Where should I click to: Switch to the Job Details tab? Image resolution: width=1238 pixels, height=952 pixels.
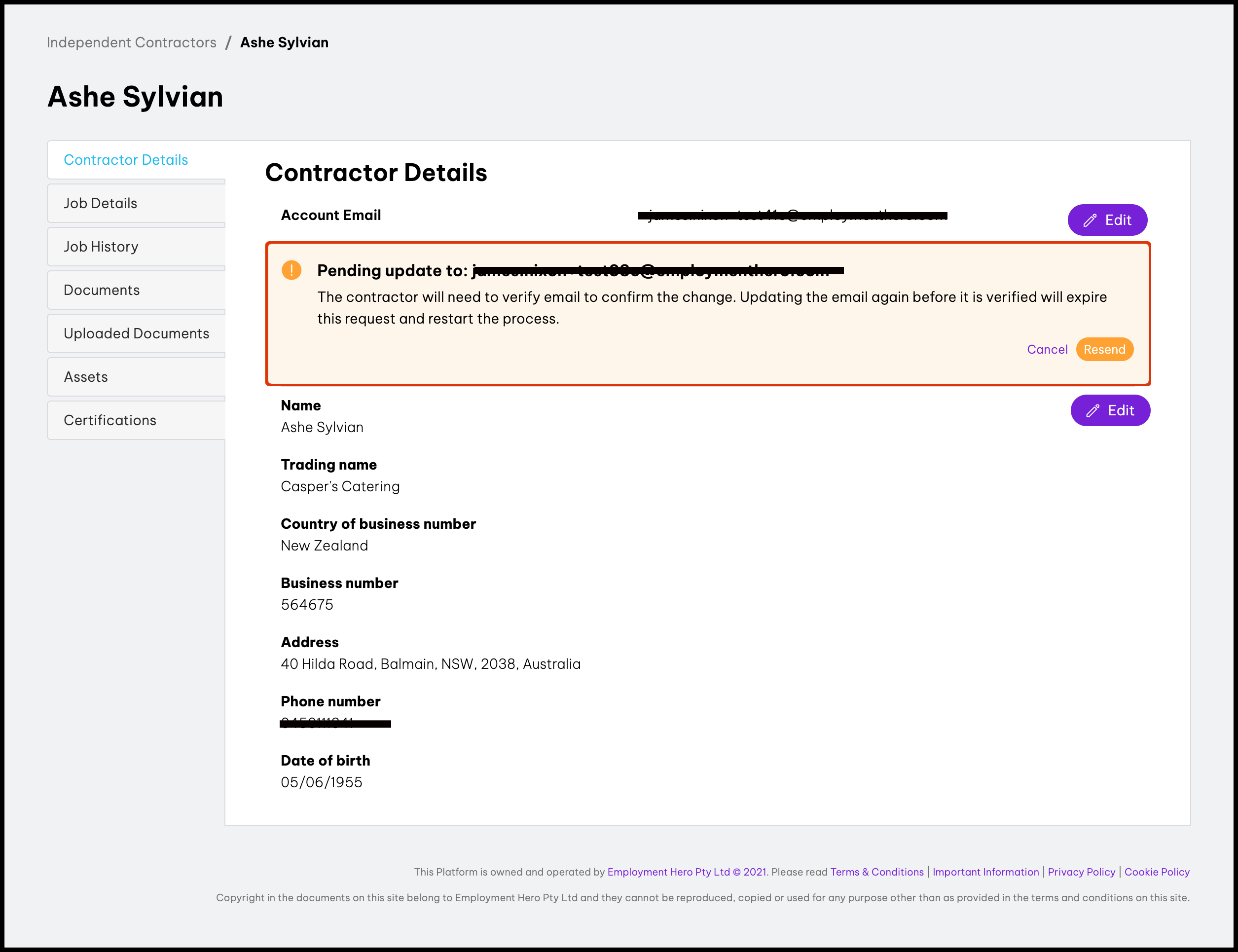[x=100, y=203]
